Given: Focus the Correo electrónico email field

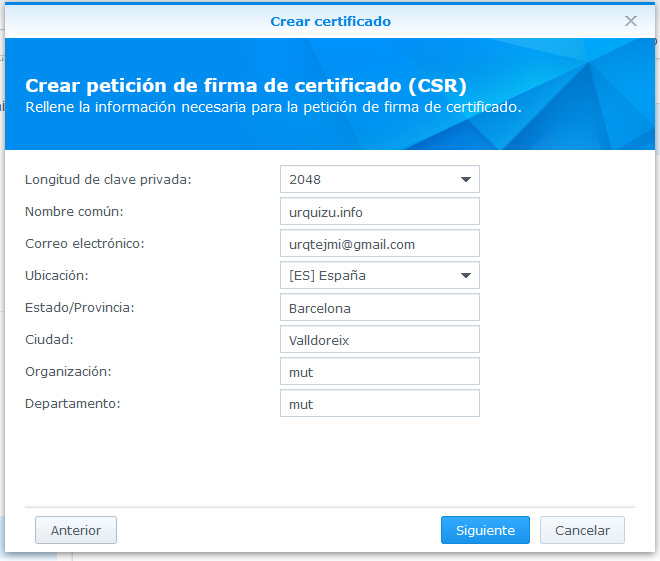Looking at the screenshot, I should point(379,244).
